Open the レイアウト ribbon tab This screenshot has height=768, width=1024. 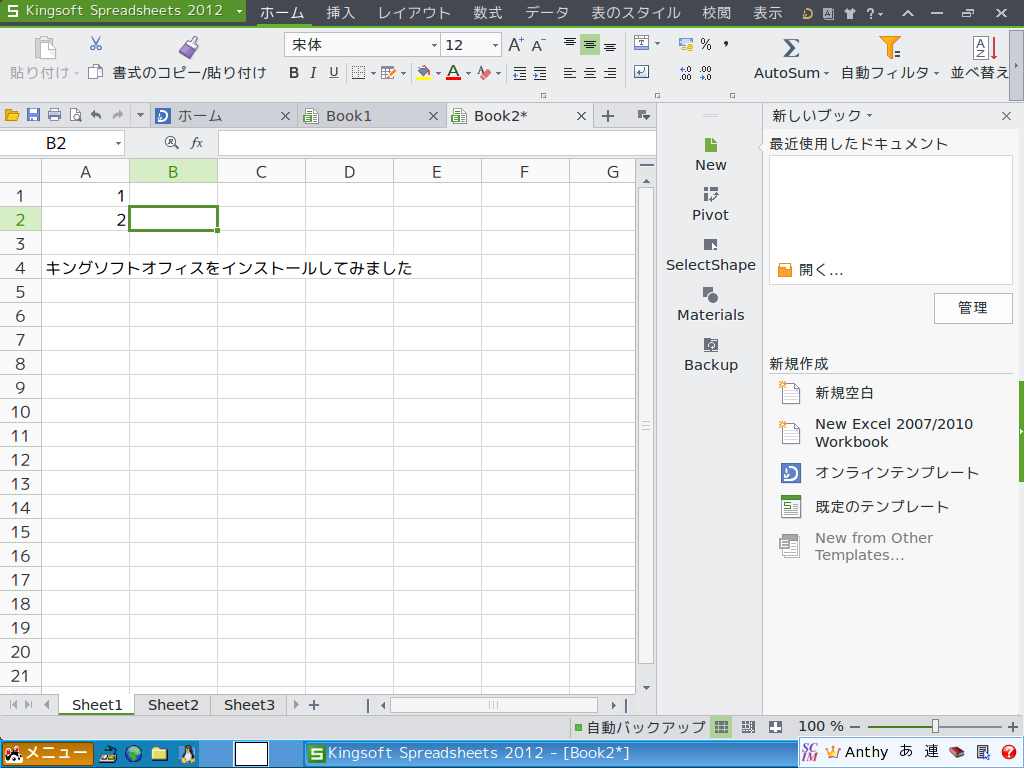(414, 13)
